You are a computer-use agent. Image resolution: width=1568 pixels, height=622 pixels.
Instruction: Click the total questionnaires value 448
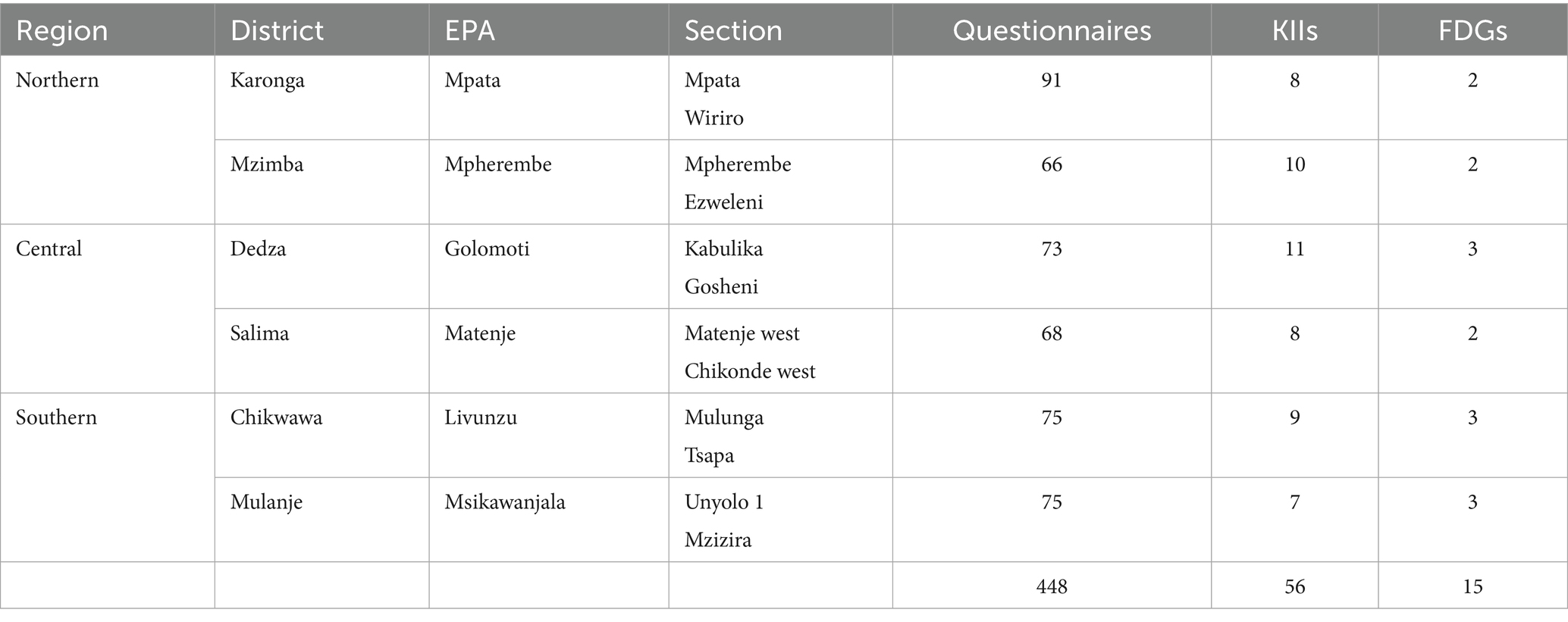(1051, 586)
